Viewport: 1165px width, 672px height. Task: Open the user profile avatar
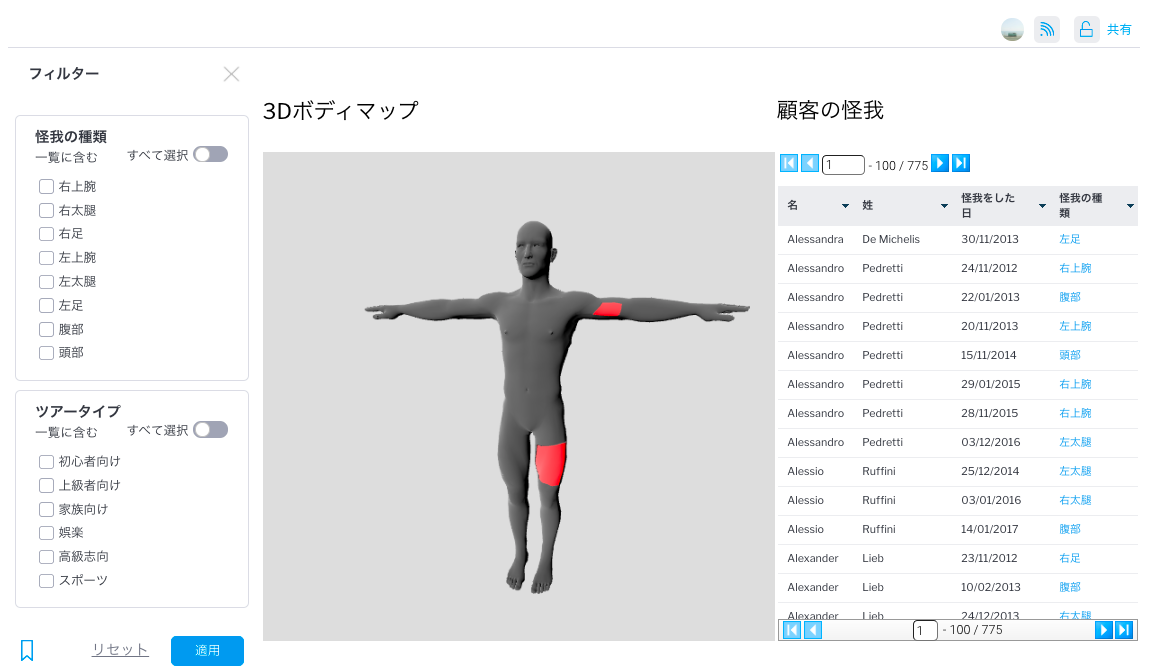click(x=1012, y=30)
